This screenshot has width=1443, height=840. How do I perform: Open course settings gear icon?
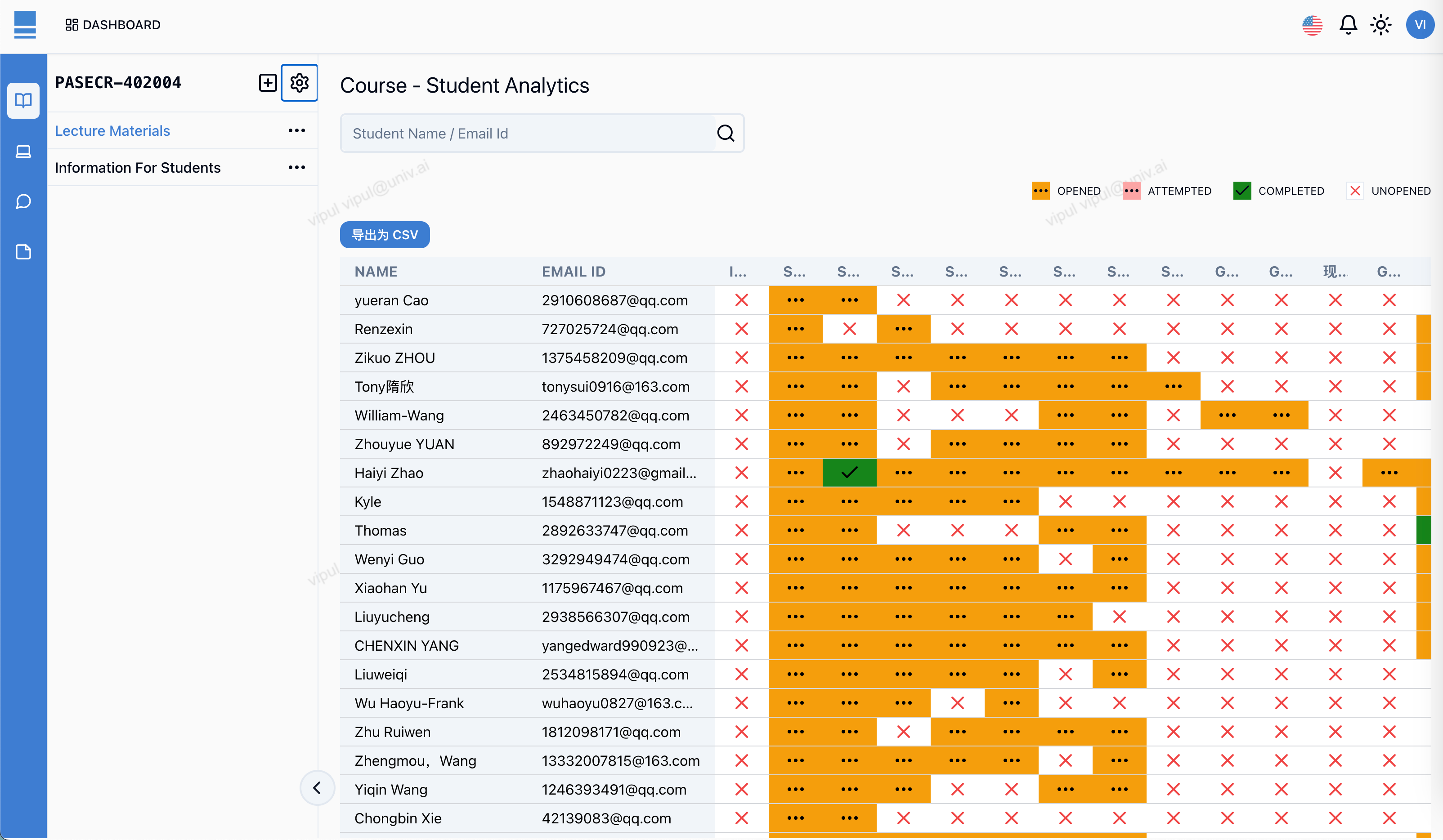pyautogui.click(x=300, y=82)
